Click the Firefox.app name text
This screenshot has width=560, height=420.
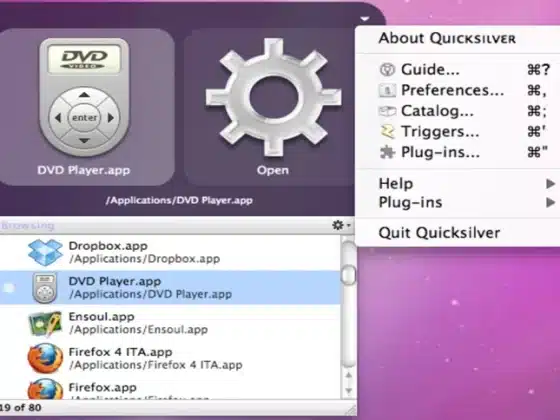tap(102, 388)
